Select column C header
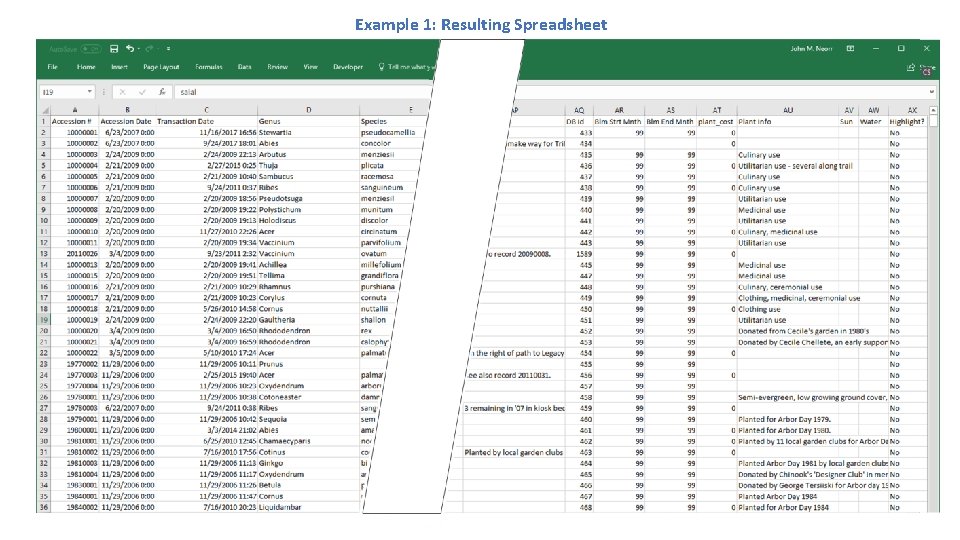 [206, 110]
